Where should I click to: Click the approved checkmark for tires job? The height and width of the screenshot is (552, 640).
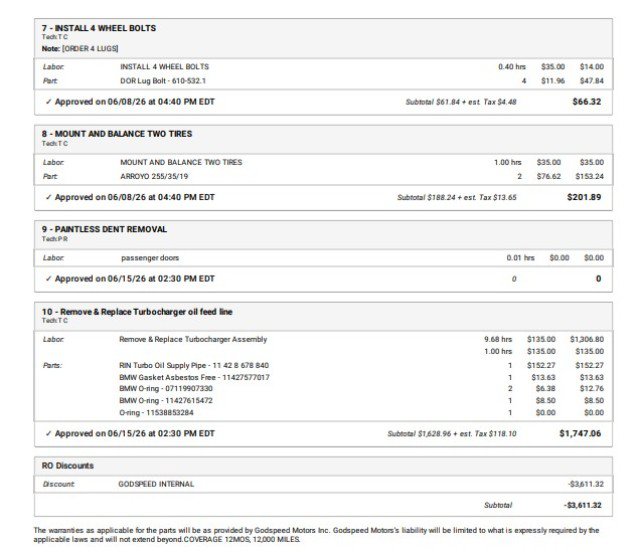click(49, 197)
